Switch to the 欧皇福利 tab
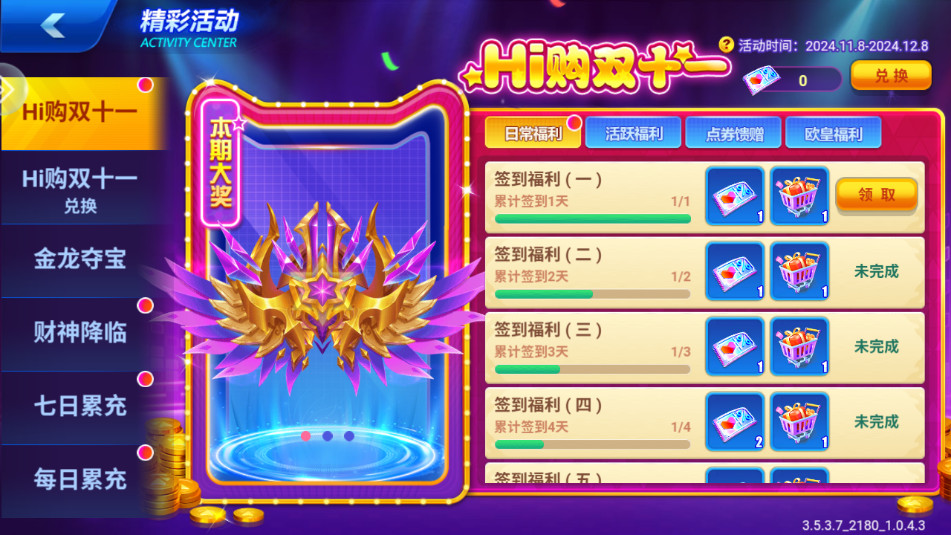The height and width of the screenshot is (535, 951). (x=833, y=133)
